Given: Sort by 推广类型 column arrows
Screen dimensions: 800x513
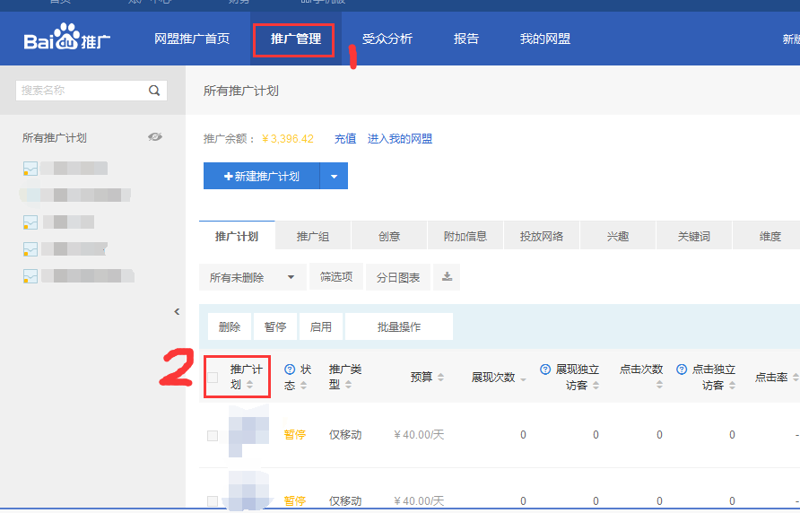Looking at the screenshot, I should coord(348,385).
